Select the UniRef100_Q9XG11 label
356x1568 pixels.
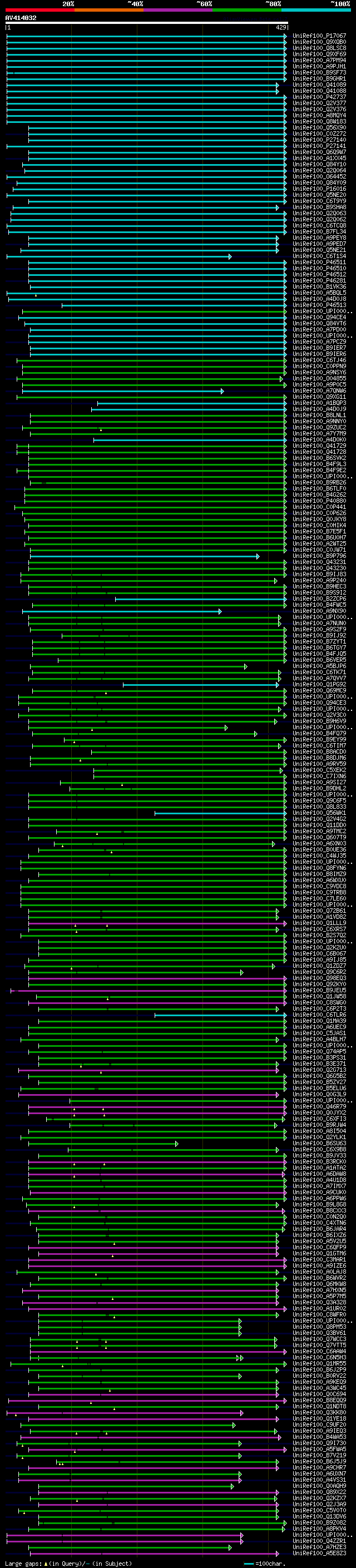pyautogui.click(x=319, y=397)
